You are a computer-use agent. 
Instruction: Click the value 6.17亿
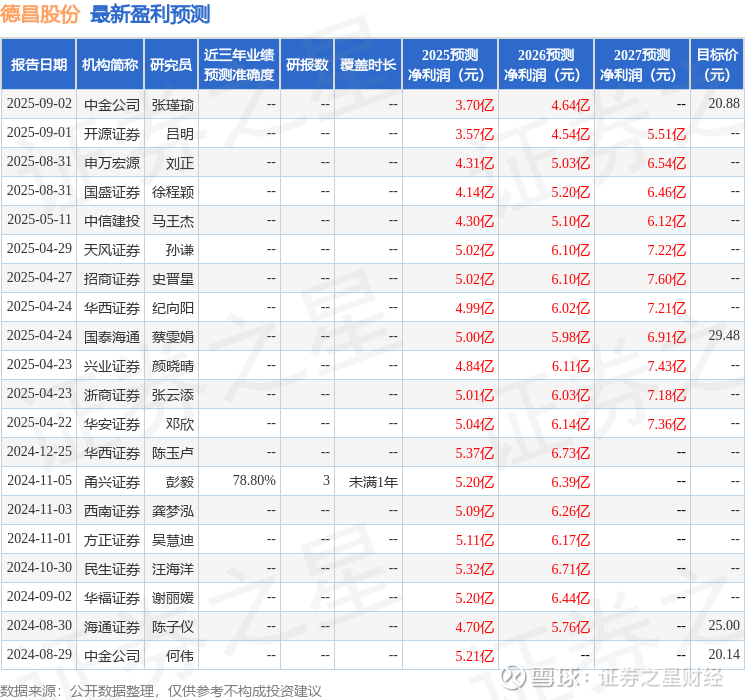[x=570, y=540]
